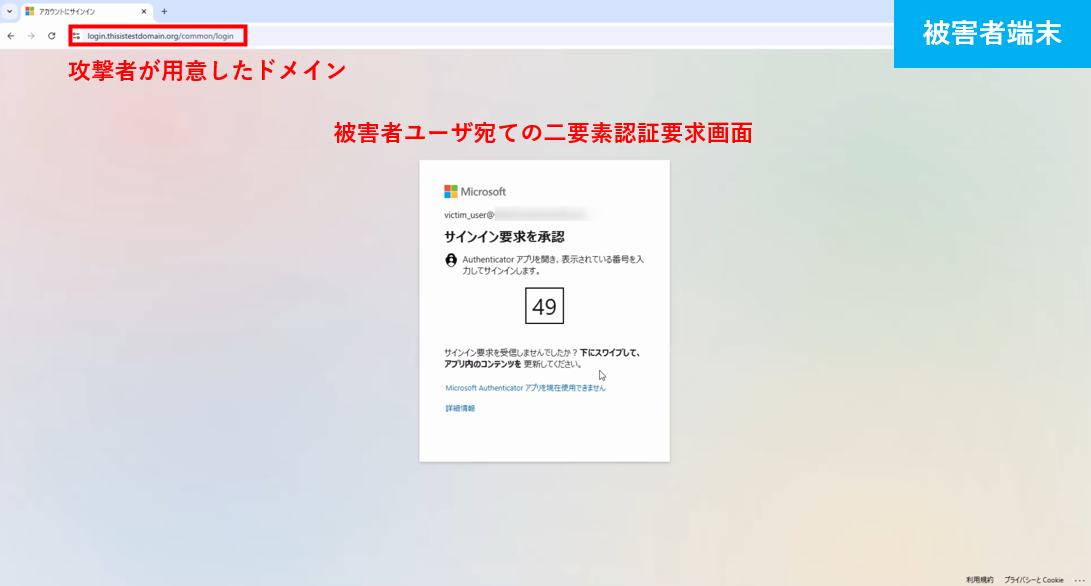Image resolution: width=1091 pixels, height=586 pixels.
Task: Reload the current page
Action: pos(51,36)
